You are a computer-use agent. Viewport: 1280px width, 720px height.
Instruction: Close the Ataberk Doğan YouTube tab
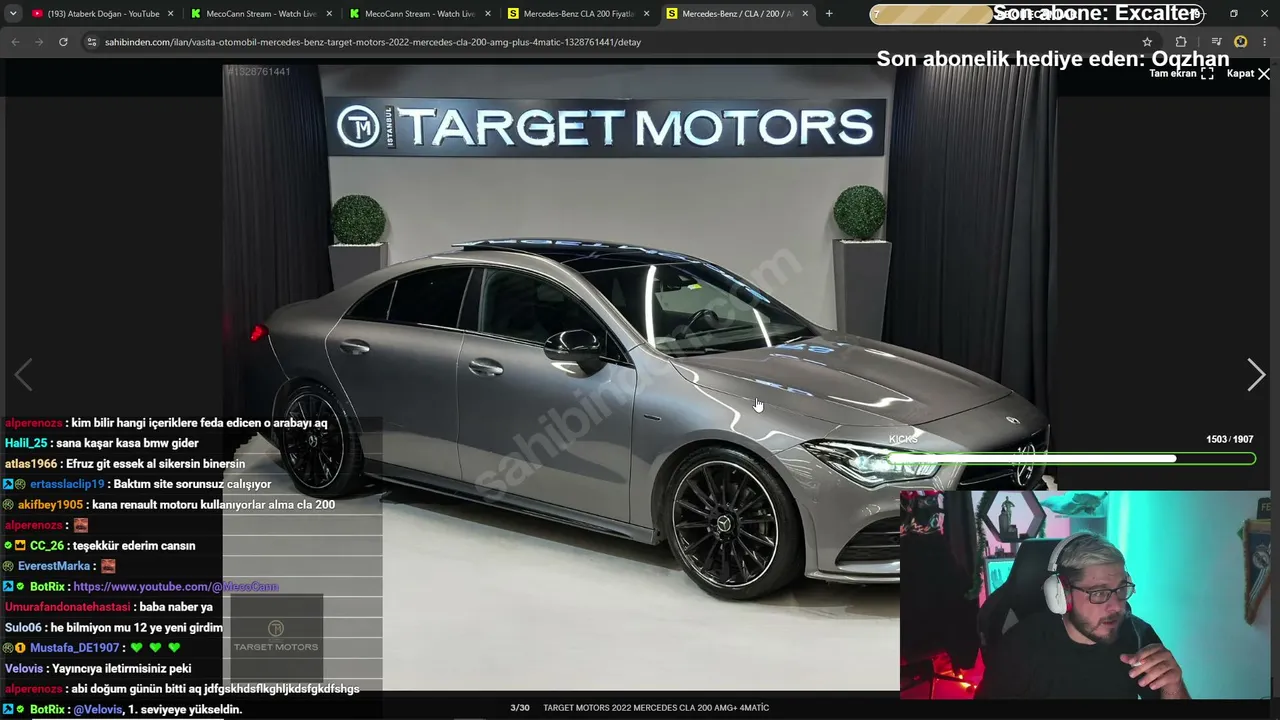click(171, 14)
